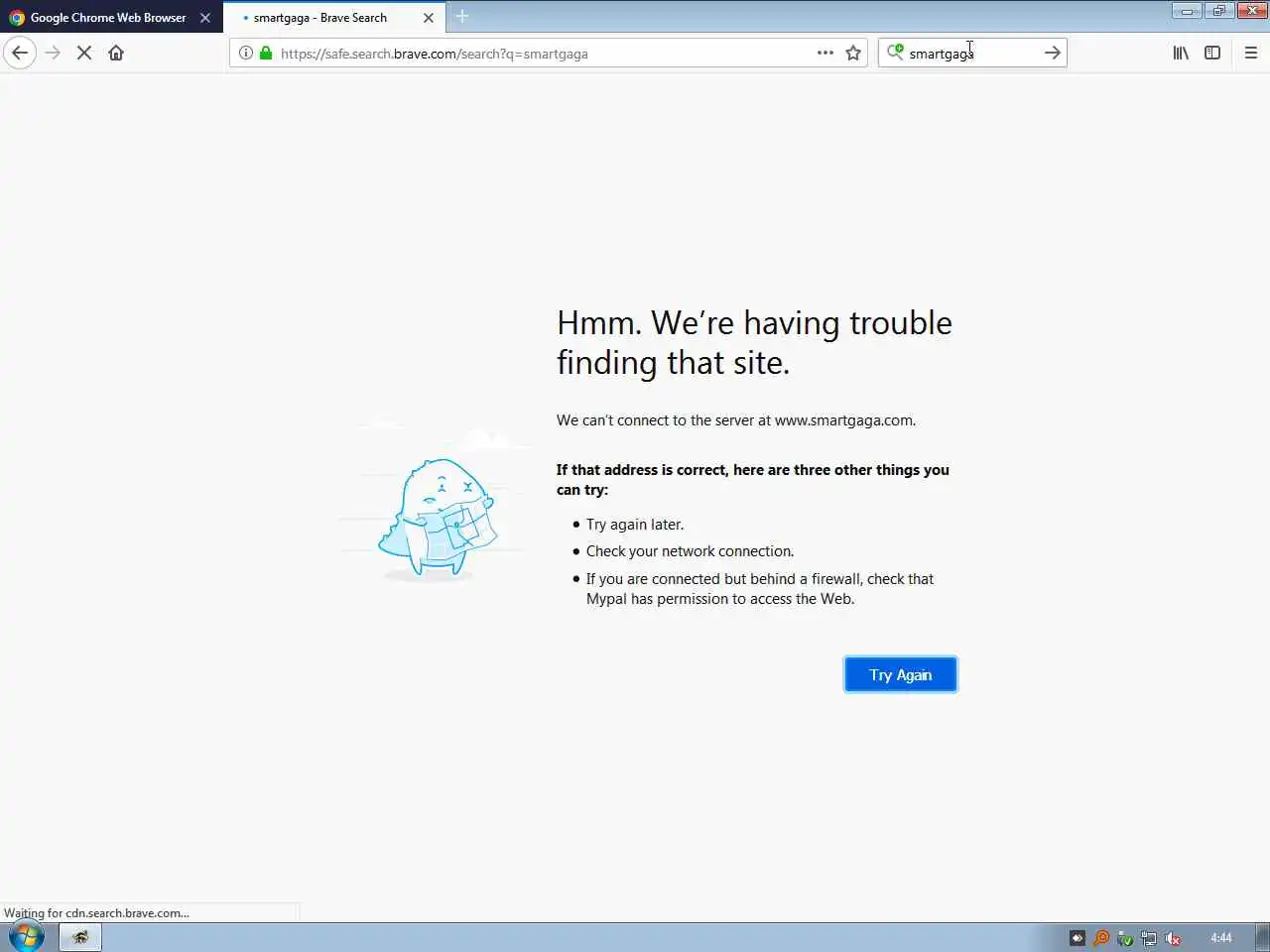Submit search with the arrow button
1270x952 pixels.
pos(1053,53)
